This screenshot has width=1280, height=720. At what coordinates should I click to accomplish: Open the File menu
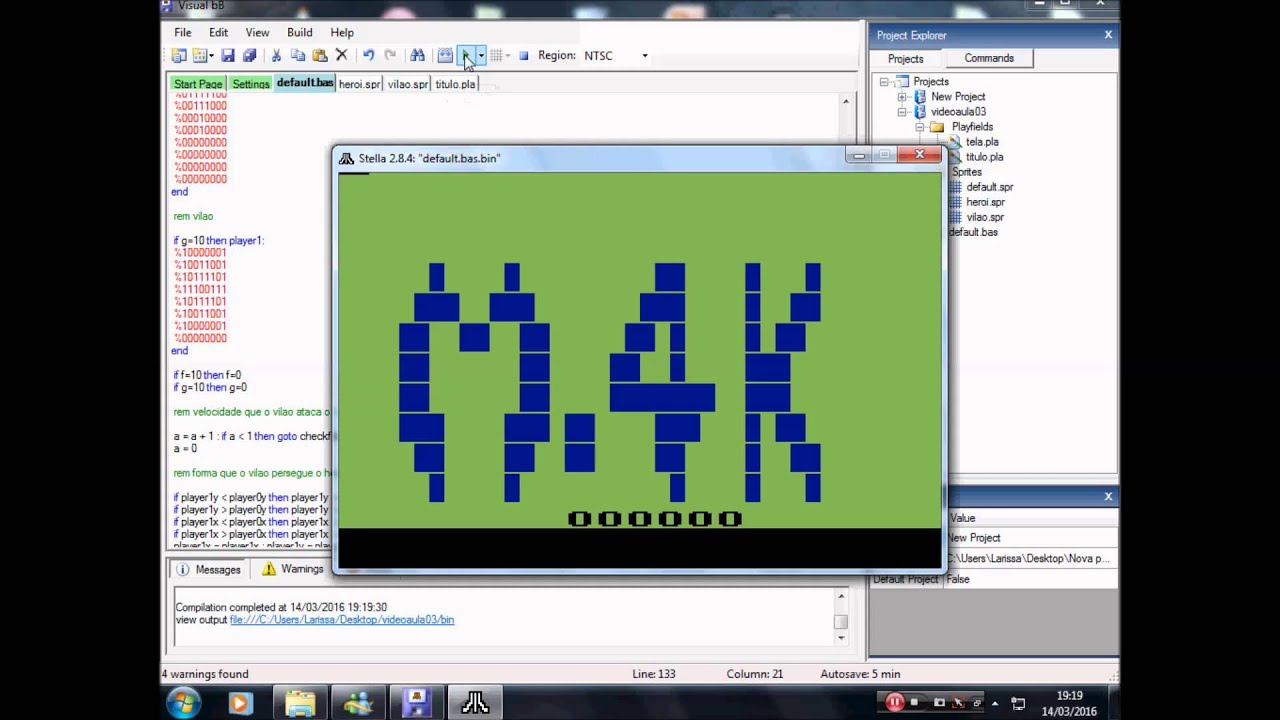coord(183,32)
